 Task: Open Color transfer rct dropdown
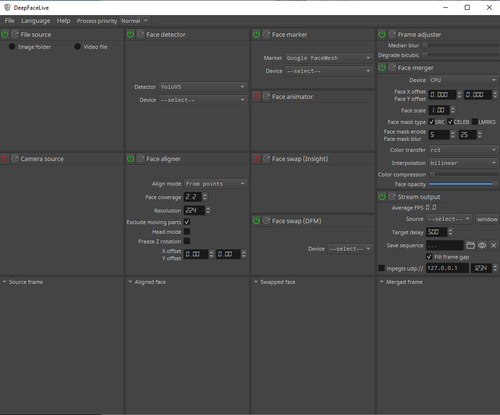pos(463,150)
